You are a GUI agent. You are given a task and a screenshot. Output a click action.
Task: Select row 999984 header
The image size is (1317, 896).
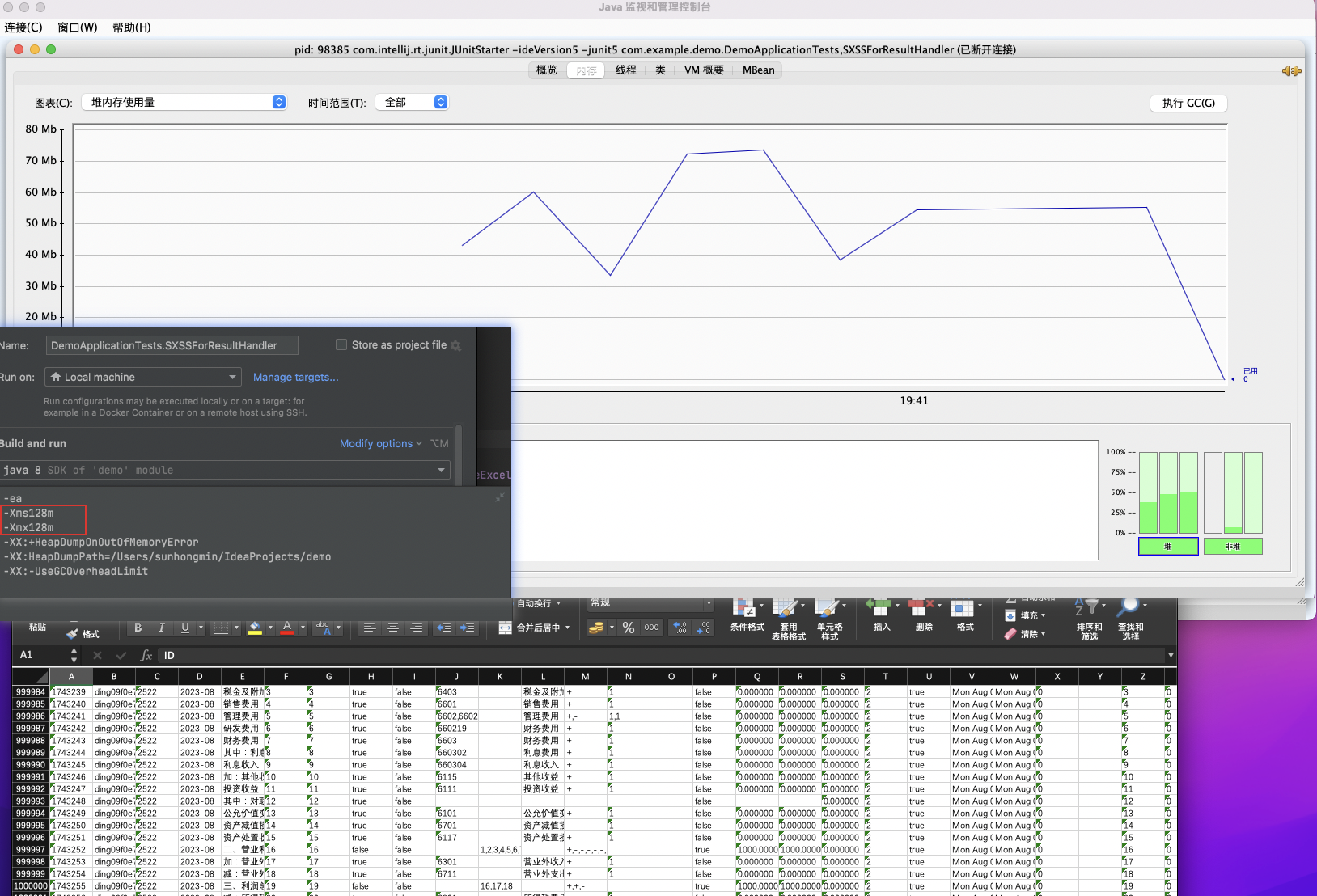point(31,692)
